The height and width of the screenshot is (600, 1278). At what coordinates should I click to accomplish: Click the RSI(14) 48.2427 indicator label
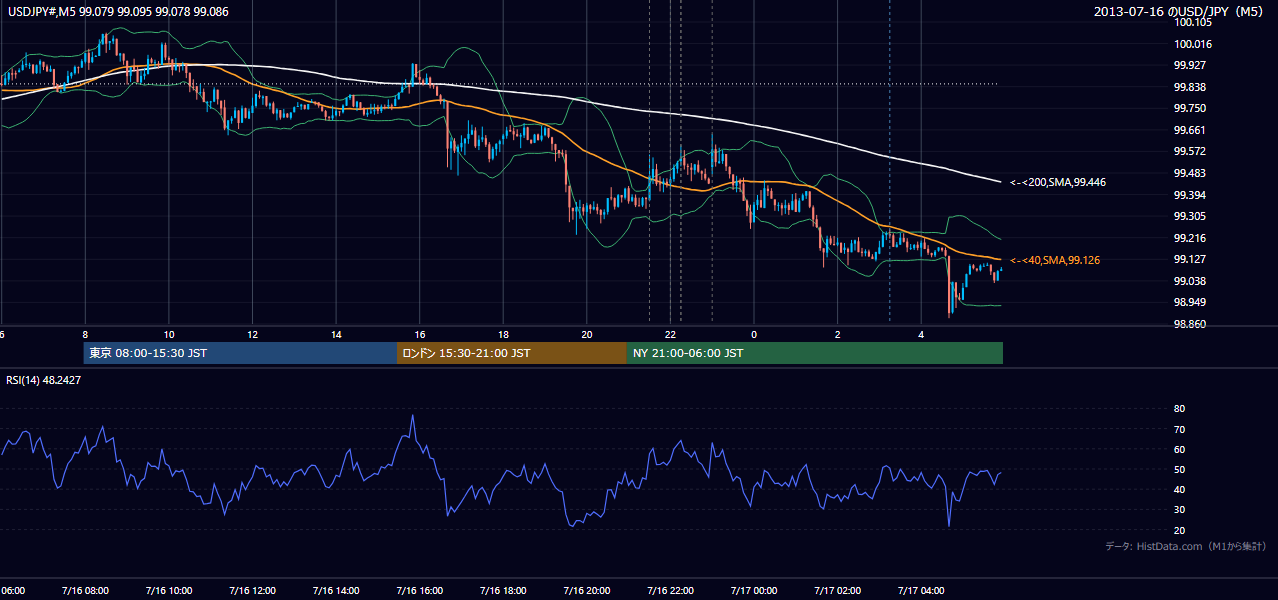tap(45, 380)
